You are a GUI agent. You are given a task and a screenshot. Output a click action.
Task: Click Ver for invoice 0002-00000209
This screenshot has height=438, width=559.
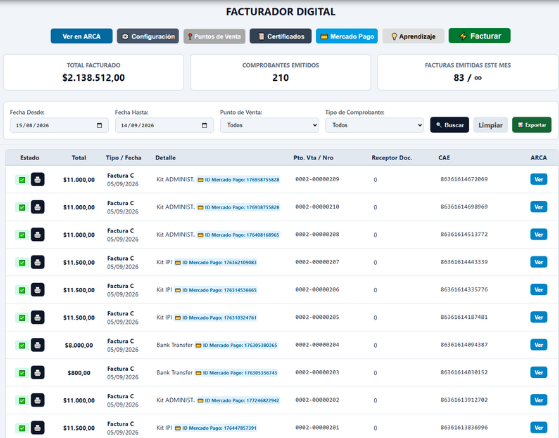539,179
